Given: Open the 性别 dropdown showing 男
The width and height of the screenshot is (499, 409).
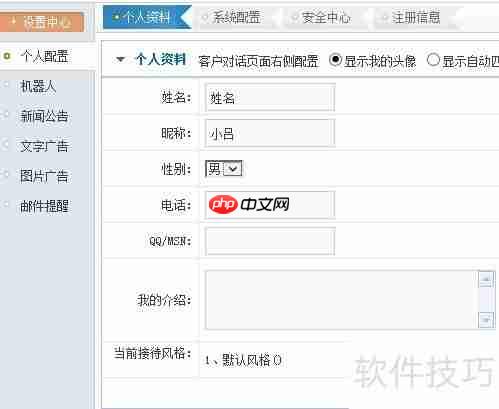Looking at the screenshot, I should pyautogui.click(x=223, y=169).
